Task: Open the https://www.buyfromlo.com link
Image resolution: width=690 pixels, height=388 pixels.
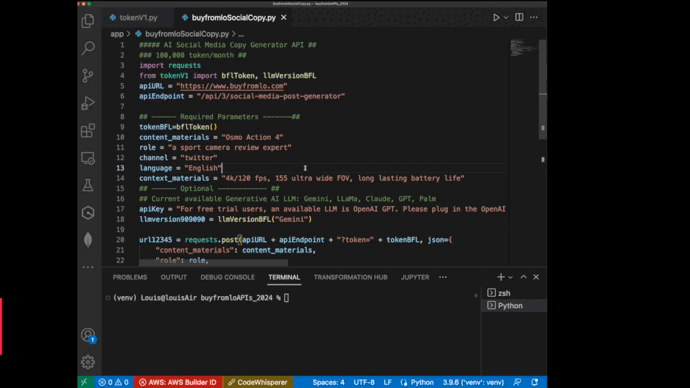Action: click(x=232, y=86)
